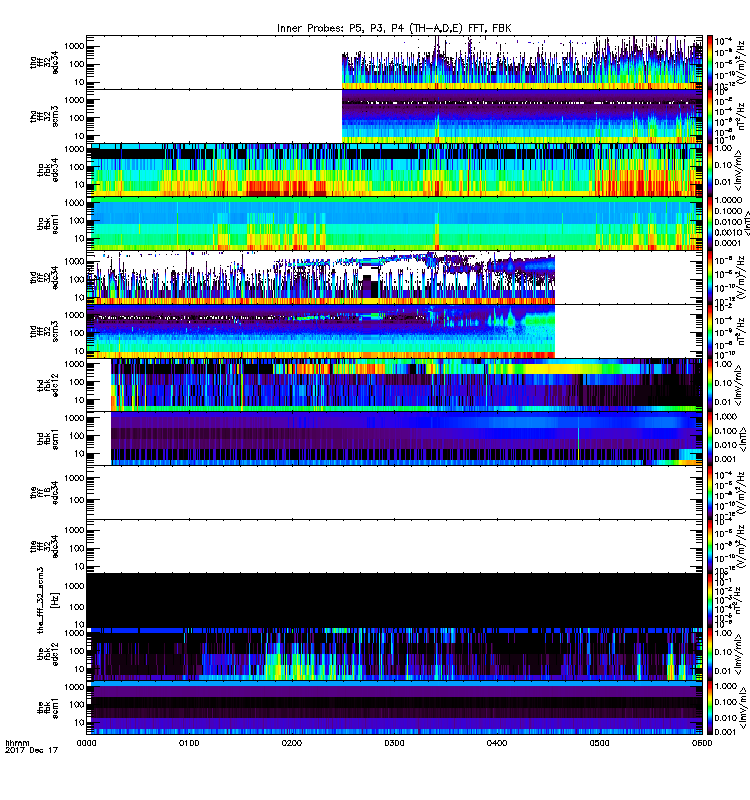Click the 'the_fft_32_scm3 [Hz]' axis label

pyautogui.click(x=47, y=600)
